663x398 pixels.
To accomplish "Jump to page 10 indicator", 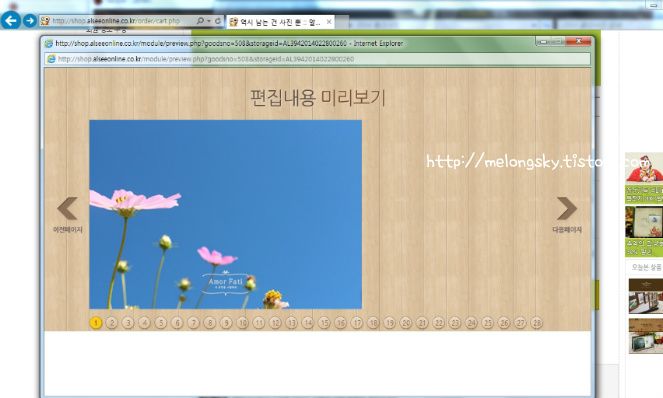I will [x=242, y=323].
